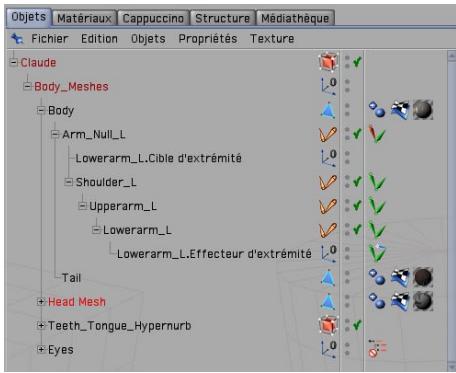Image resolution: width=456 pixels, height=373 pixels.
Task: Select the selection tag on Head Mesh
Action: pos(377,301)
